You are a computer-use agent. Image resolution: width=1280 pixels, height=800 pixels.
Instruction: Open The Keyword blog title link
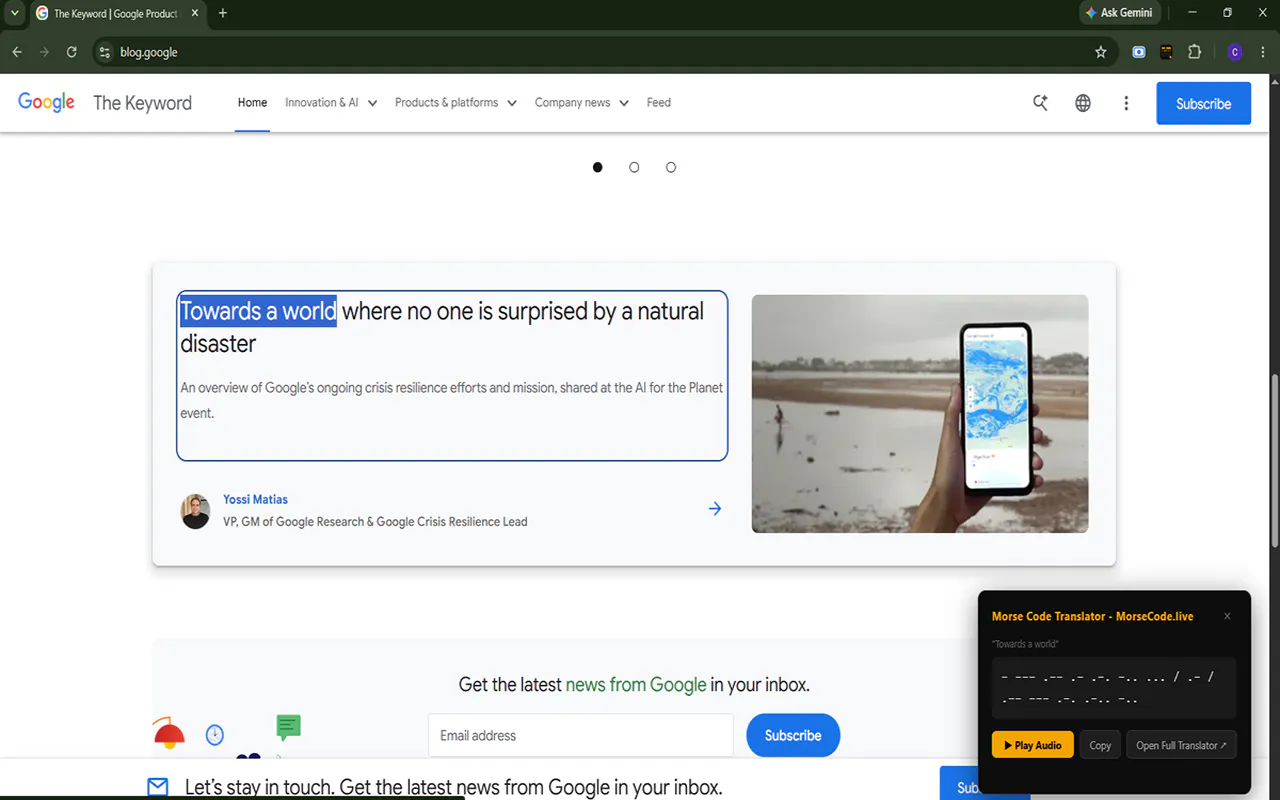tap(142, 103)
